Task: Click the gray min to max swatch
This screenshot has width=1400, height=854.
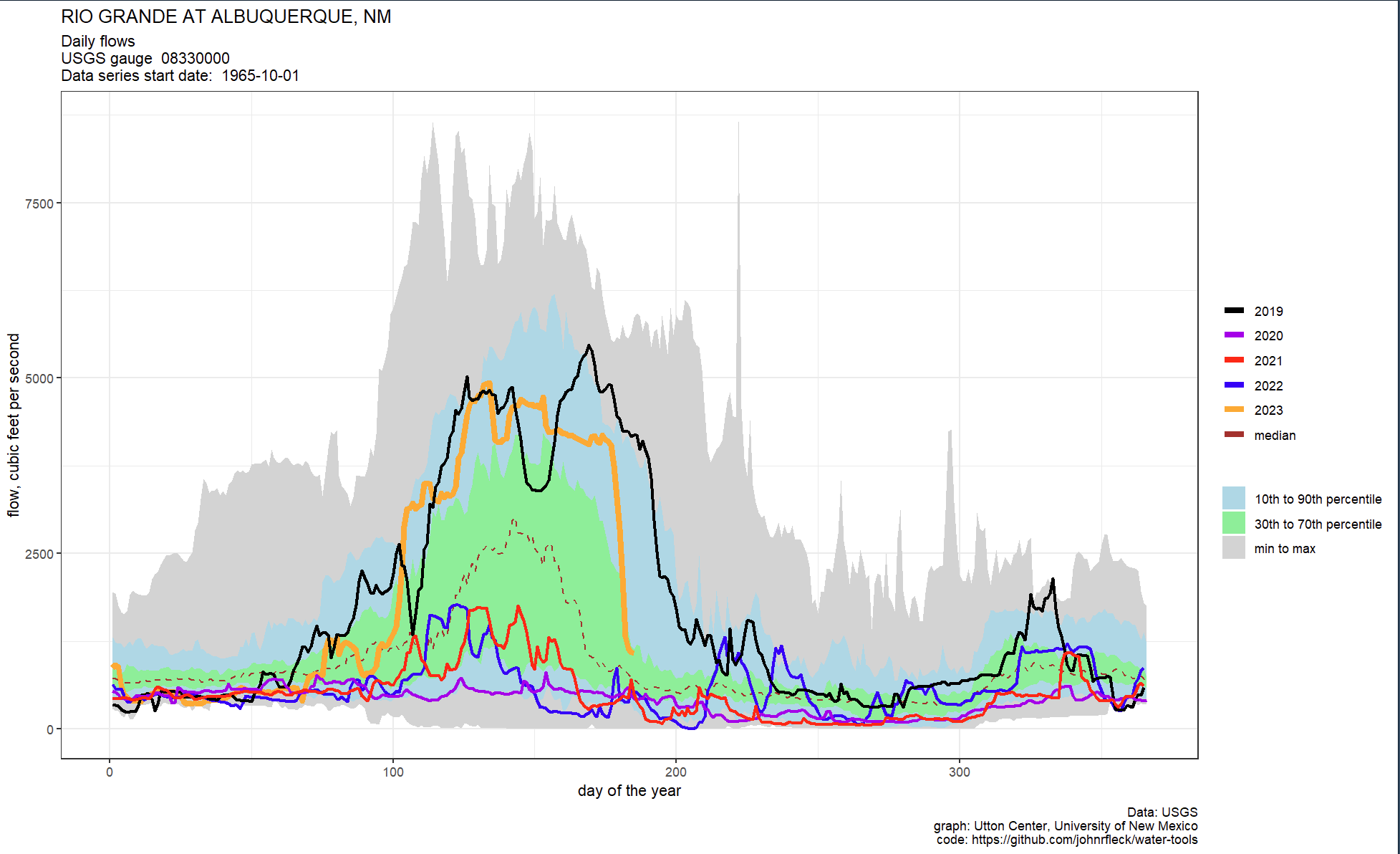Action: [x=1234, y=548]
